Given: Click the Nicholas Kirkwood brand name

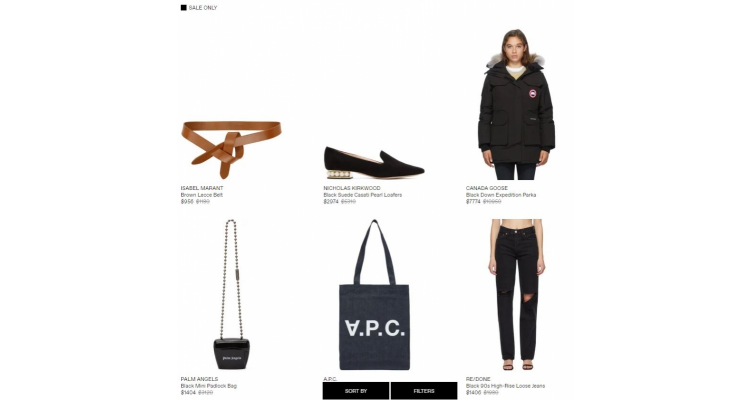Looking at the screenshot, I should click(x=352, y=188).
